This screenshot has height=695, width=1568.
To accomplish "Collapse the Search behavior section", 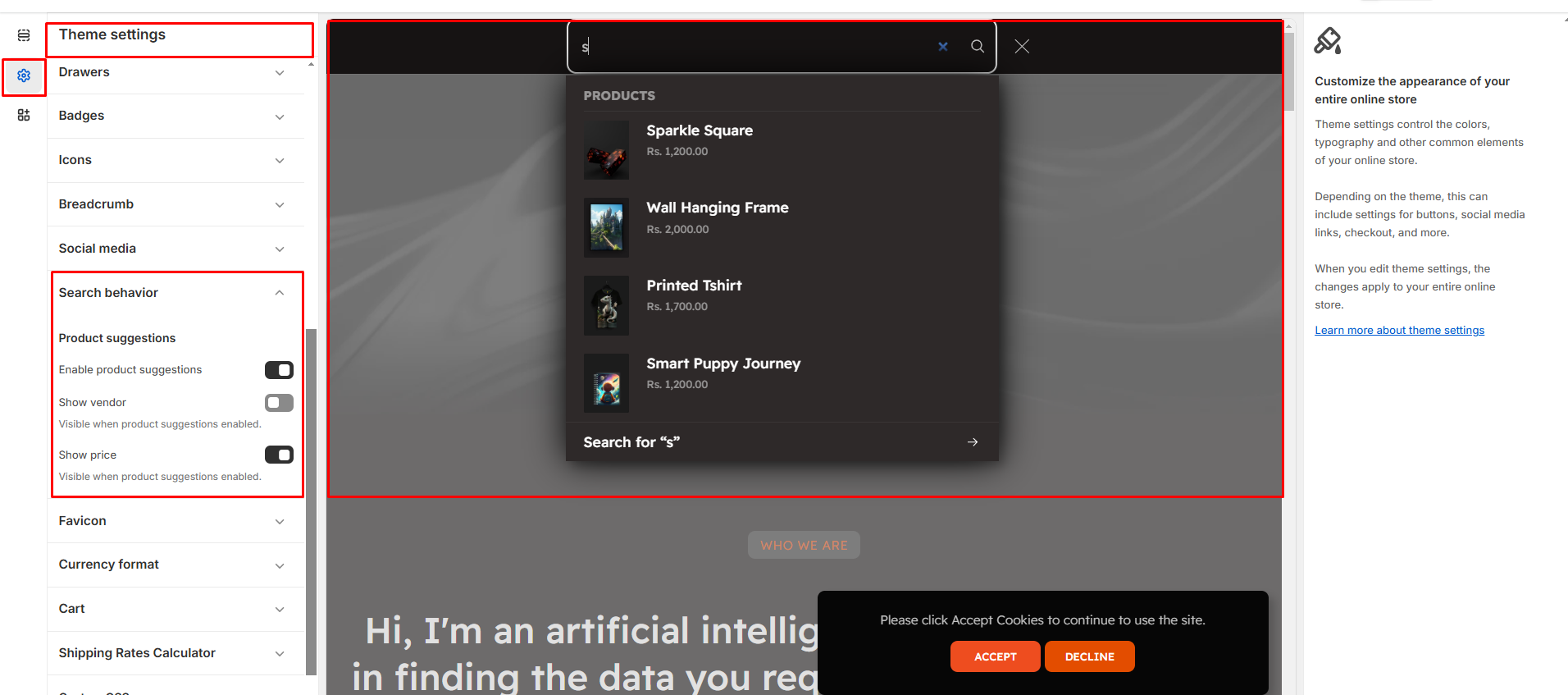I will coord(280,293).
